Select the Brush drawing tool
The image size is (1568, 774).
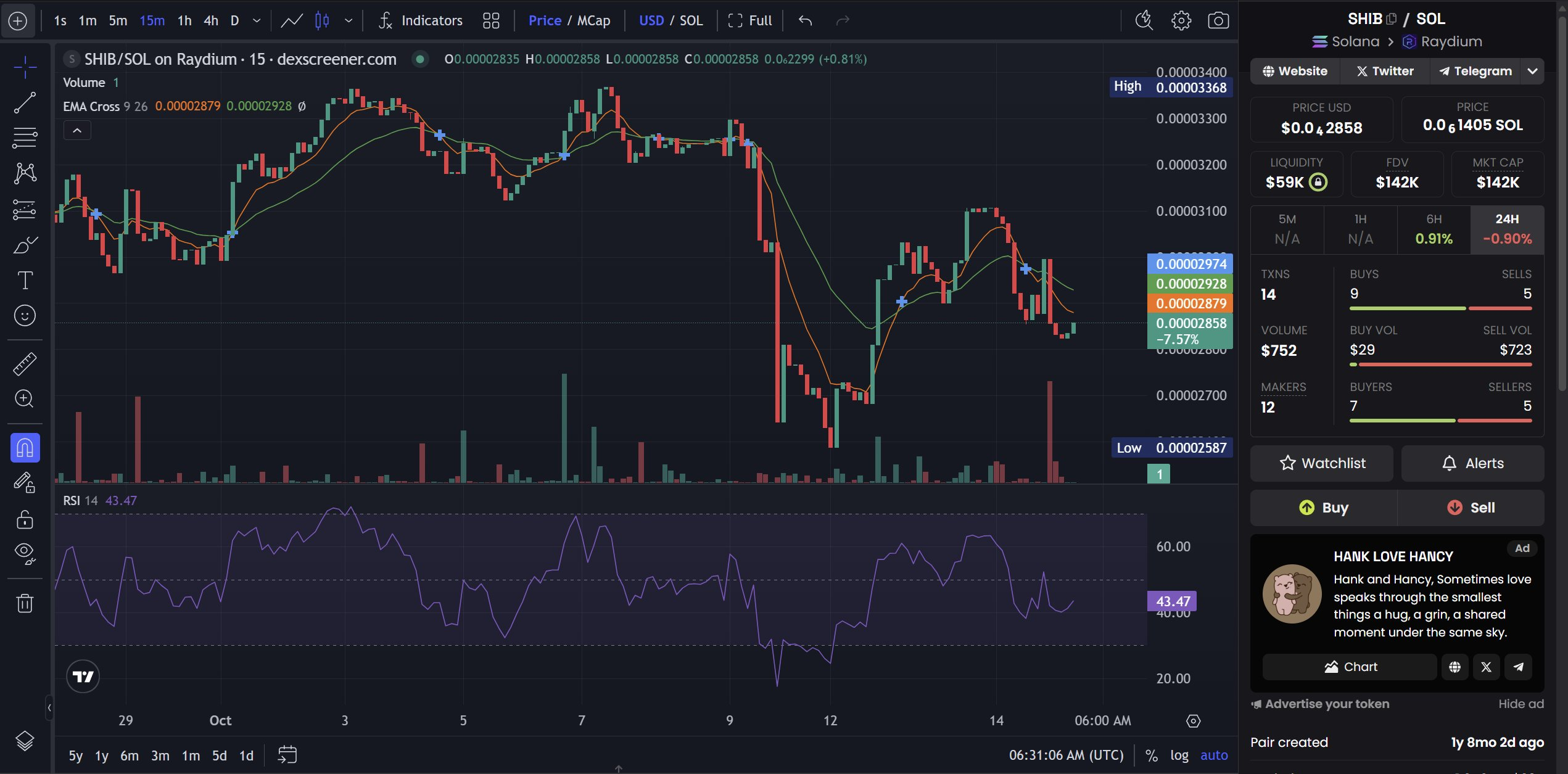click(x=25, y=245)
